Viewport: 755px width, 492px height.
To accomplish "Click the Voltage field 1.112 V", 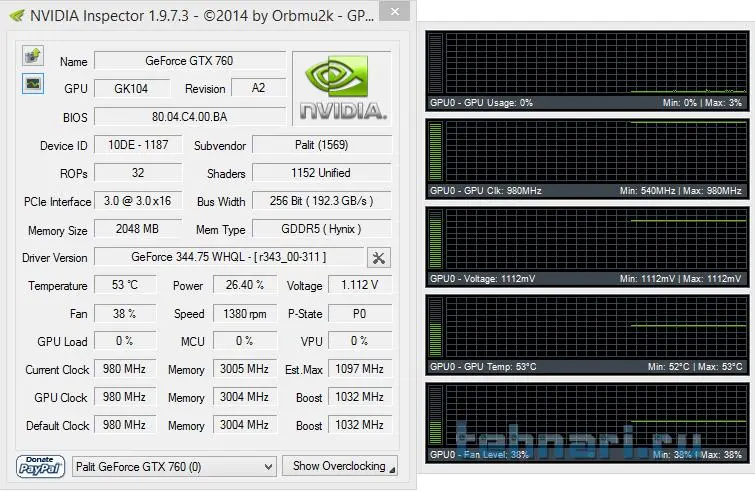I will coord(360,285).
